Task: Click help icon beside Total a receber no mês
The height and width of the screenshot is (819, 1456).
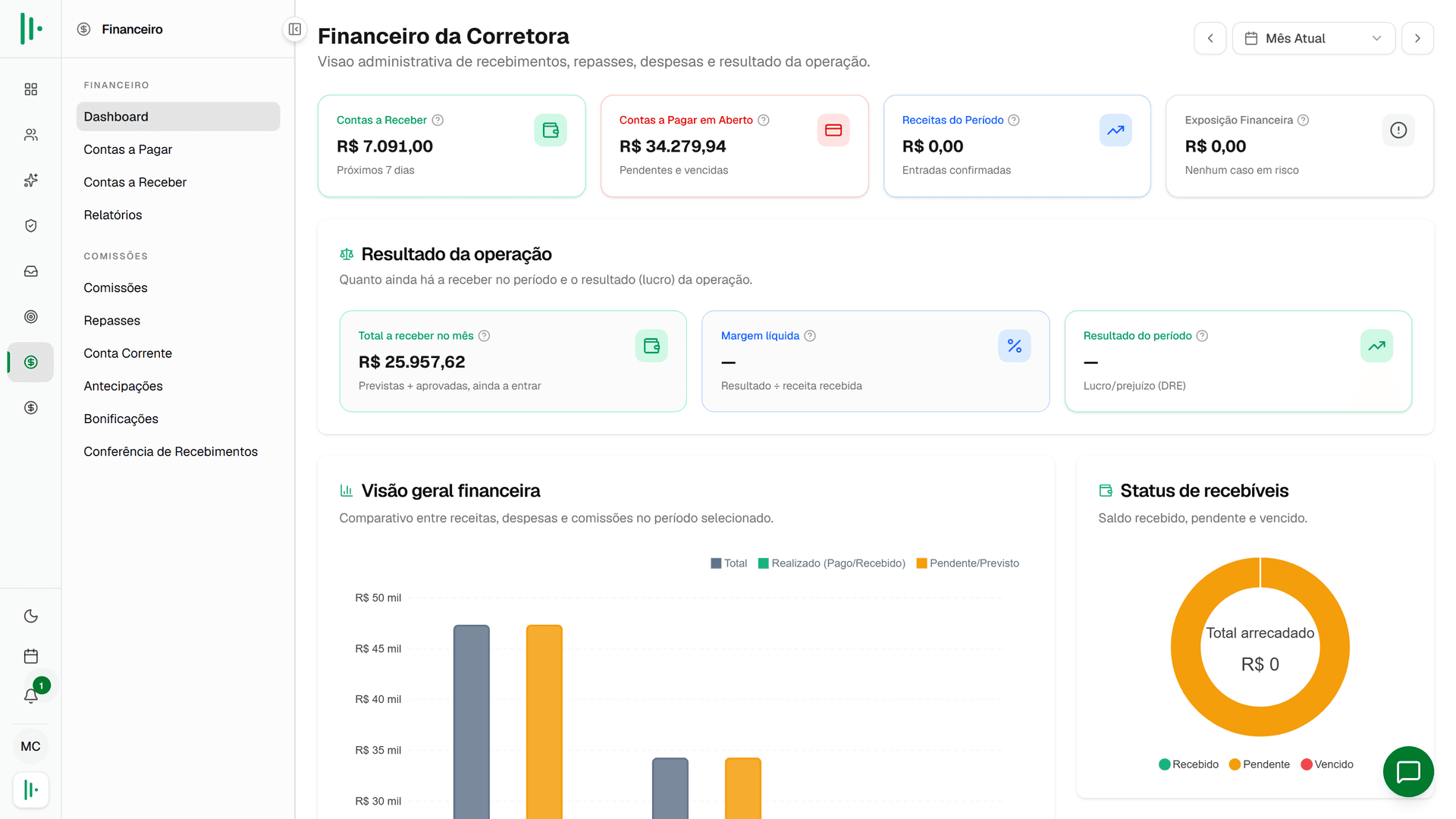Action: coord(484,336)
